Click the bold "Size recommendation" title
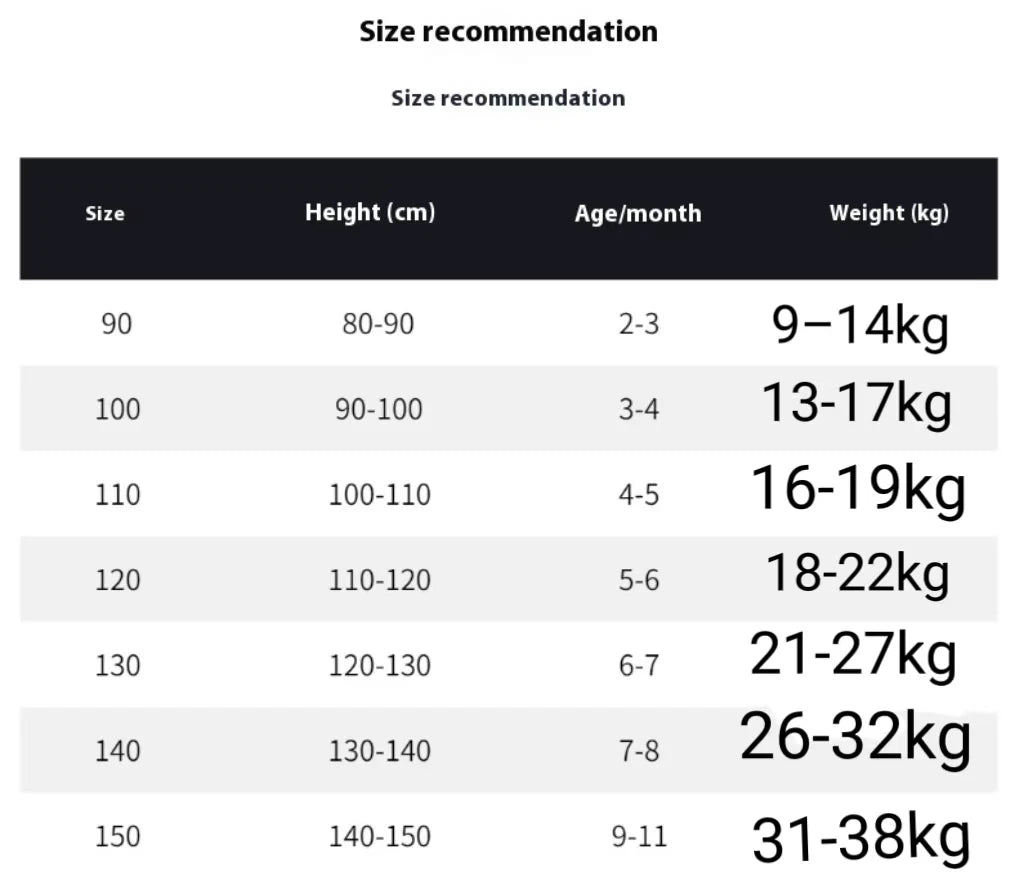1024x894 pixels. pyautogui.click(x=508, y=32)
